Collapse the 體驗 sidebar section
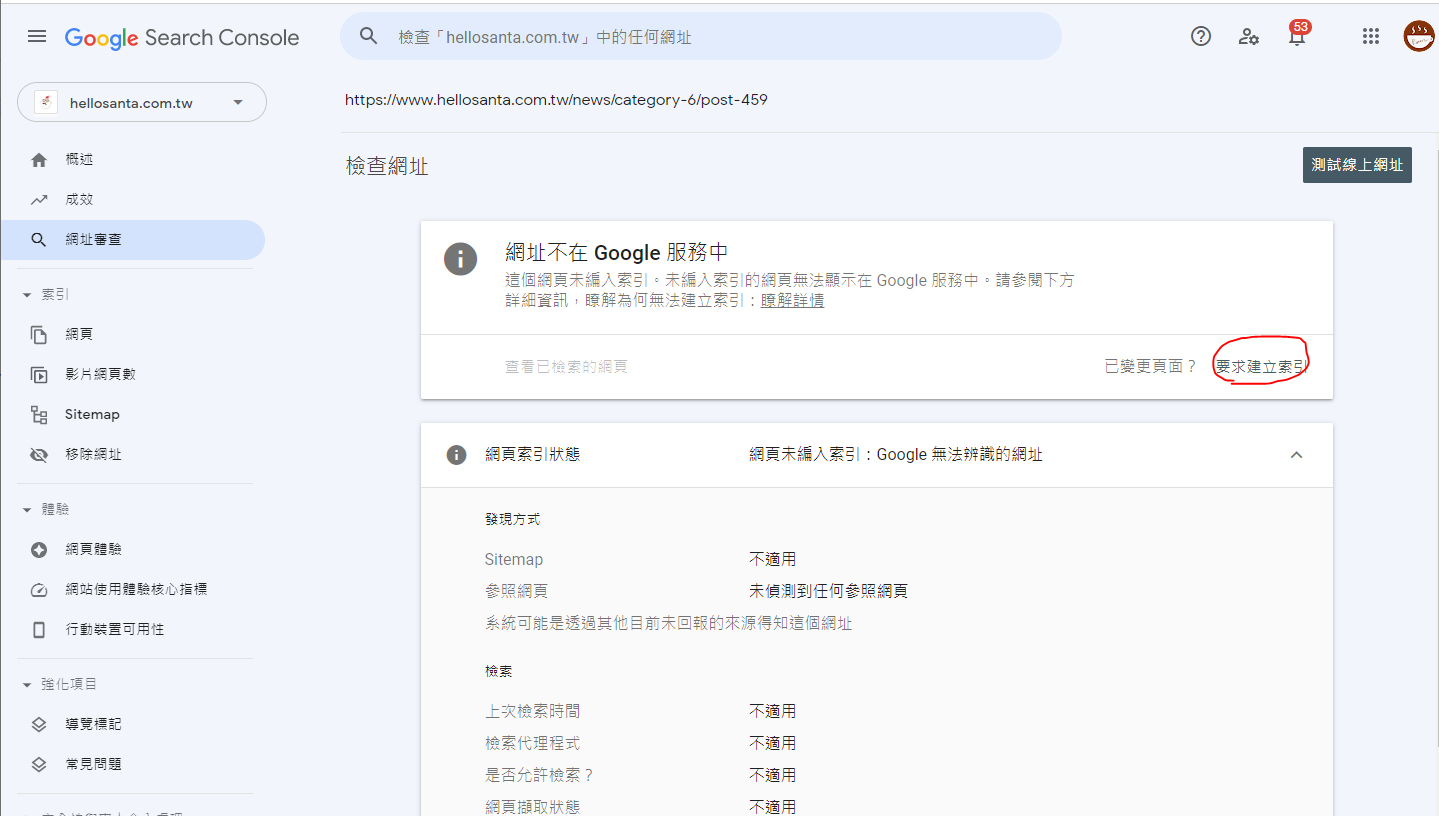1439x816 pixels. click(x=27, y=510)
